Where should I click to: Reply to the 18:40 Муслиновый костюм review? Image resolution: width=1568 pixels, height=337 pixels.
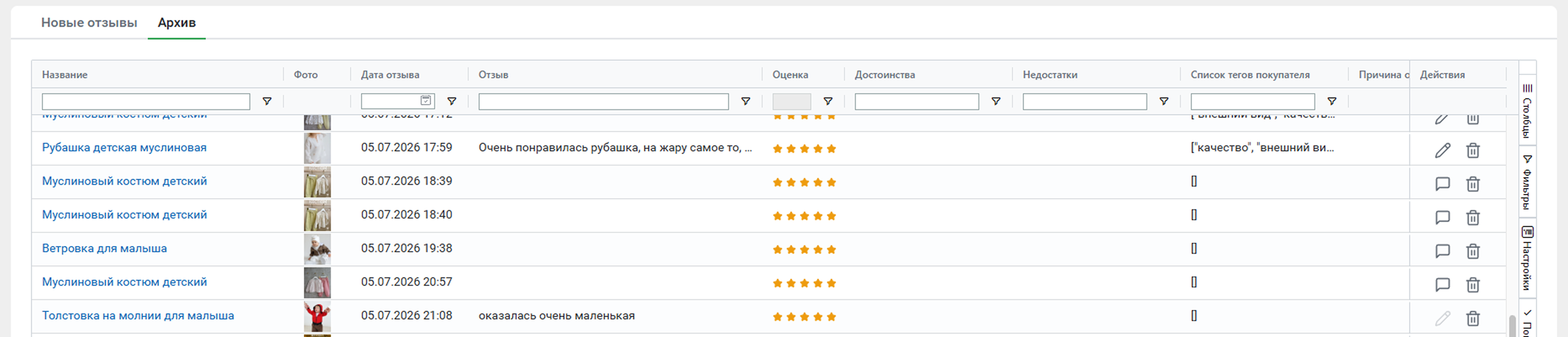[1442, 217]
